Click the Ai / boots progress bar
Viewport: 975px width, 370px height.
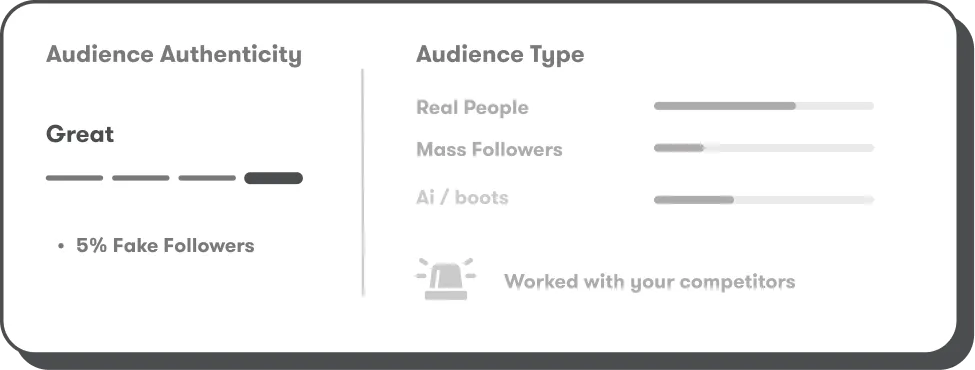pos(764,200)
